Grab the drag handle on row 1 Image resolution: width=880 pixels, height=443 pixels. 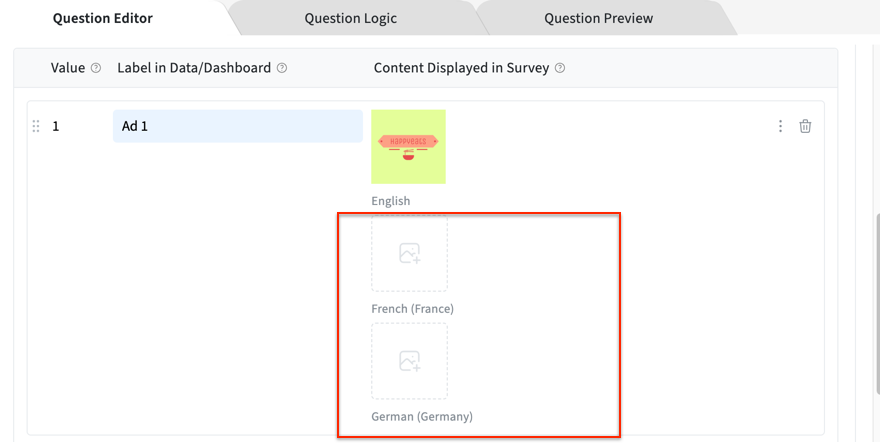pos(36,126)
